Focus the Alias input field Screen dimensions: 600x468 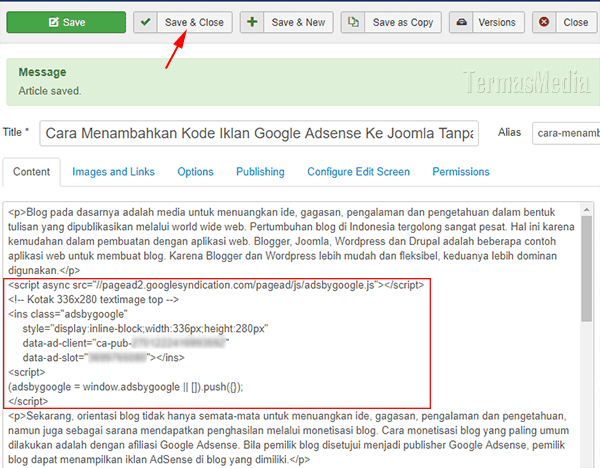566,133
